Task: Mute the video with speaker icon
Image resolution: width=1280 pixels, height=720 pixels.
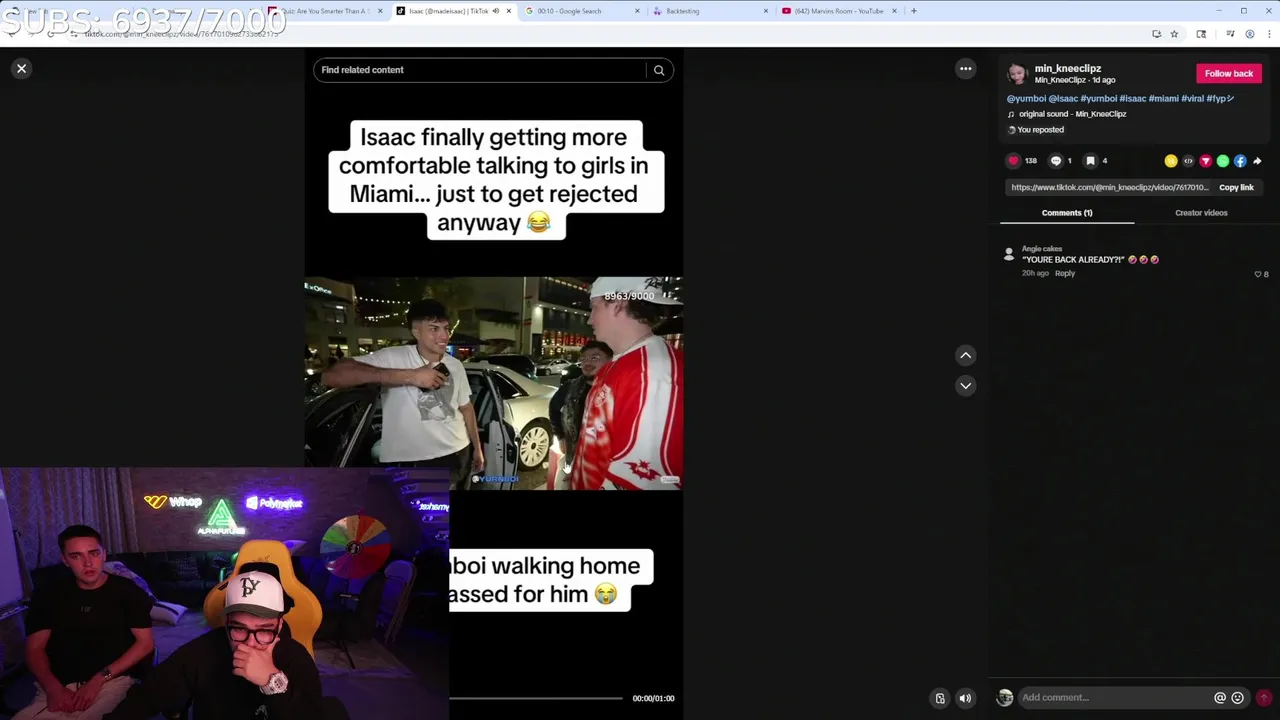Action: pos(965,698)
